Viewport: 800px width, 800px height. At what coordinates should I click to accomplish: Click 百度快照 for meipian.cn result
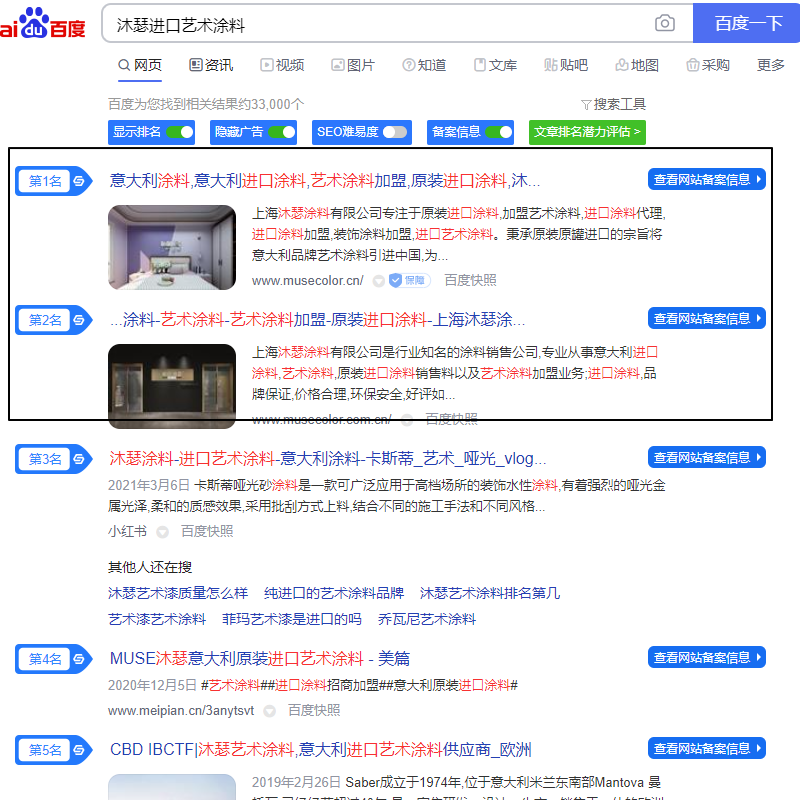click(x=314, y=710)
